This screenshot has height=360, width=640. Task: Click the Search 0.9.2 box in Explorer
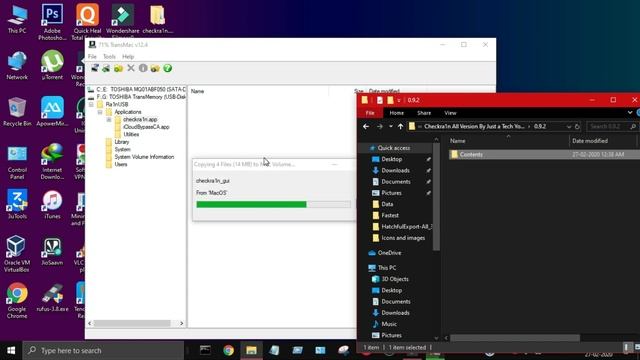coord(612,127)
